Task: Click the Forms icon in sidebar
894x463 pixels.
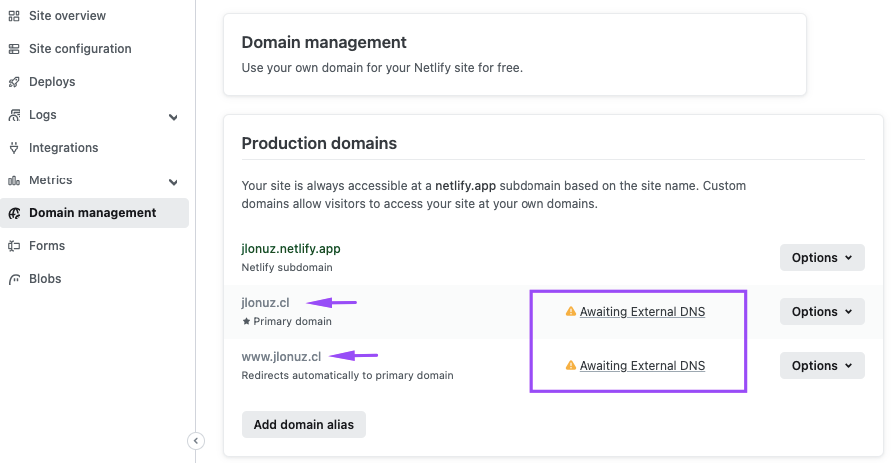Action: click(14, 246)
